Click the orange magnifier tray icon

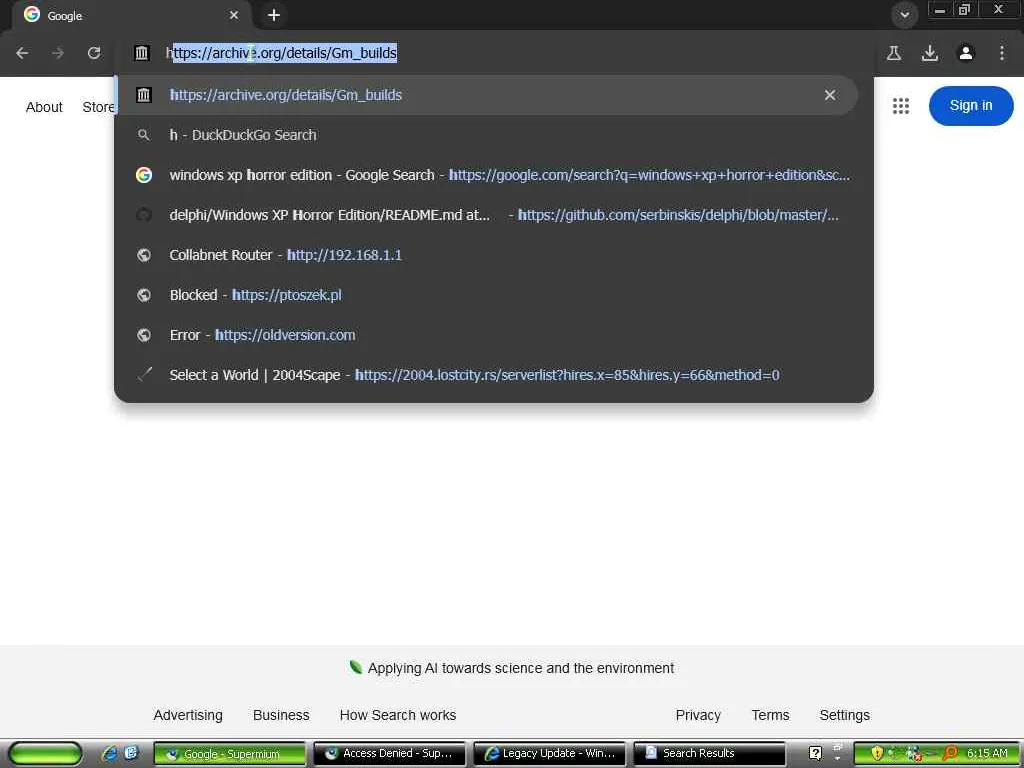[x=950, y=753]
